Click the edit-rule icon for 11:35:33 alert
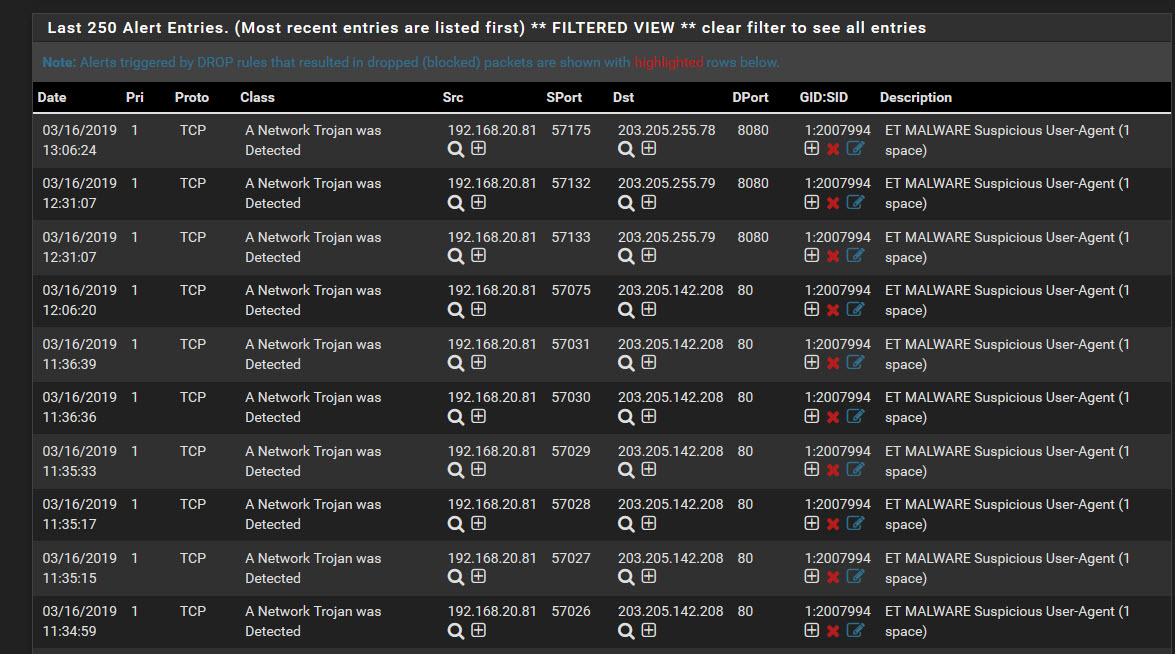The image size is (1175, 654). pyautogui.click(x=855, y=469)
